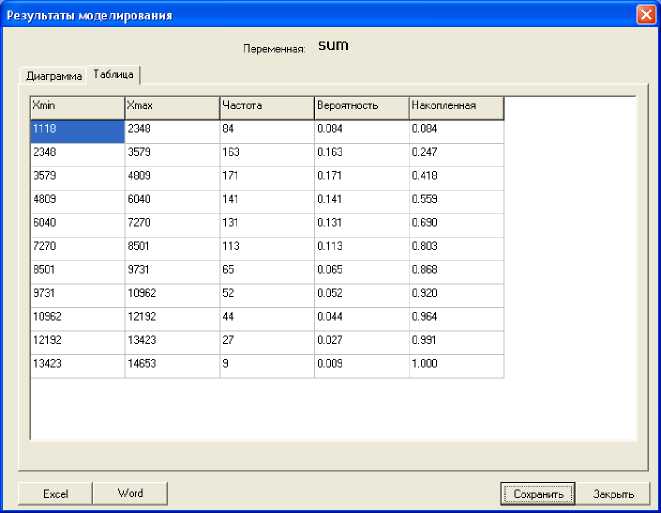Viewport: 661px width, 513px height.
Task: Click the Накопленная column header
Action: [456, 106]
